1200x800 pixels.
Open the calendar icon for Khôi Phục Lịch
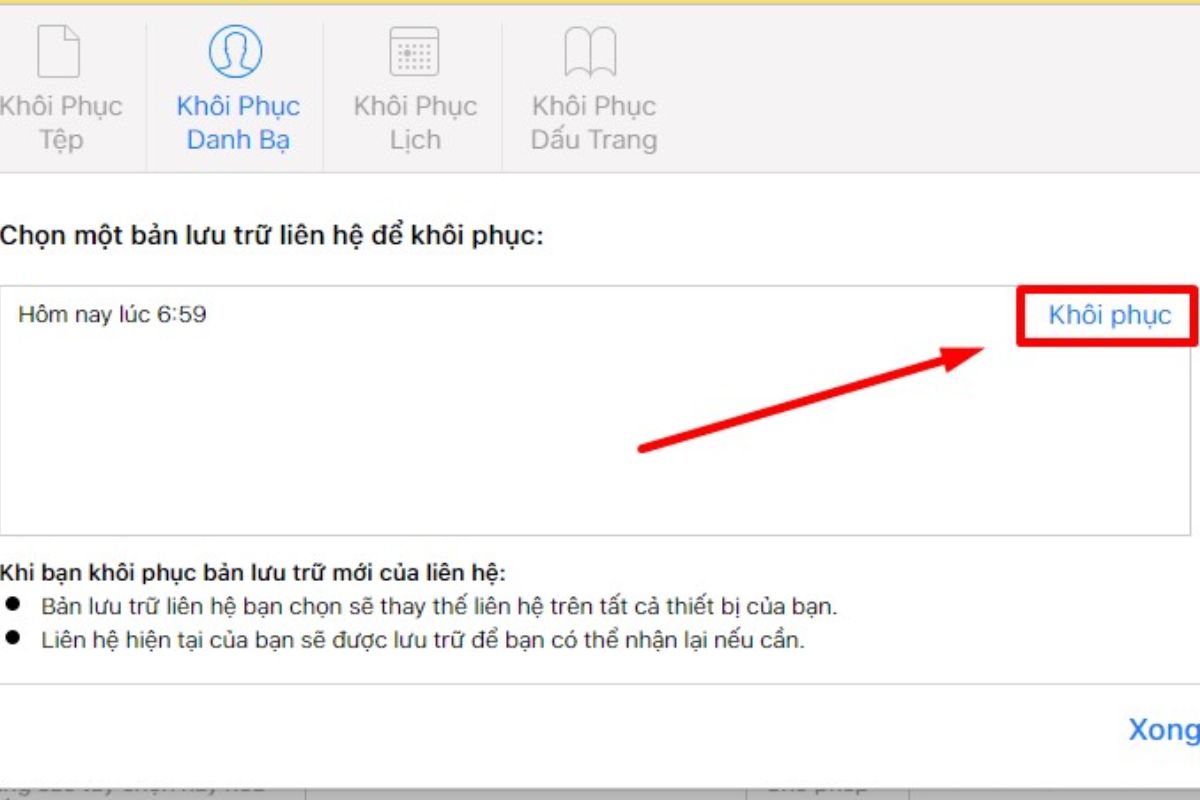[414, 50]
